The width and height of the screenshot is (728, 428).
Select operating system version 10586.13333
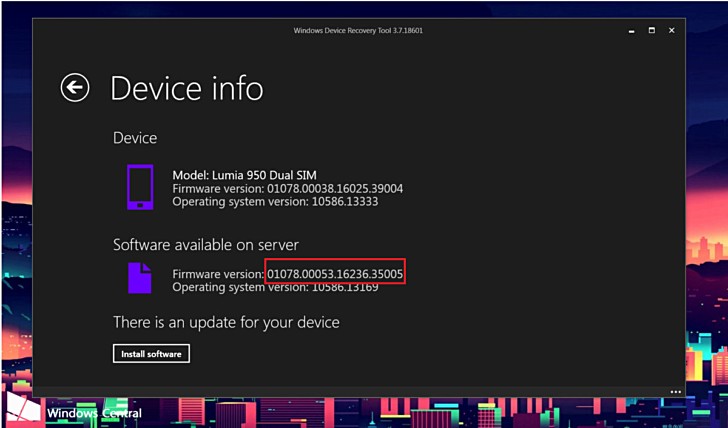coord(345,201)
